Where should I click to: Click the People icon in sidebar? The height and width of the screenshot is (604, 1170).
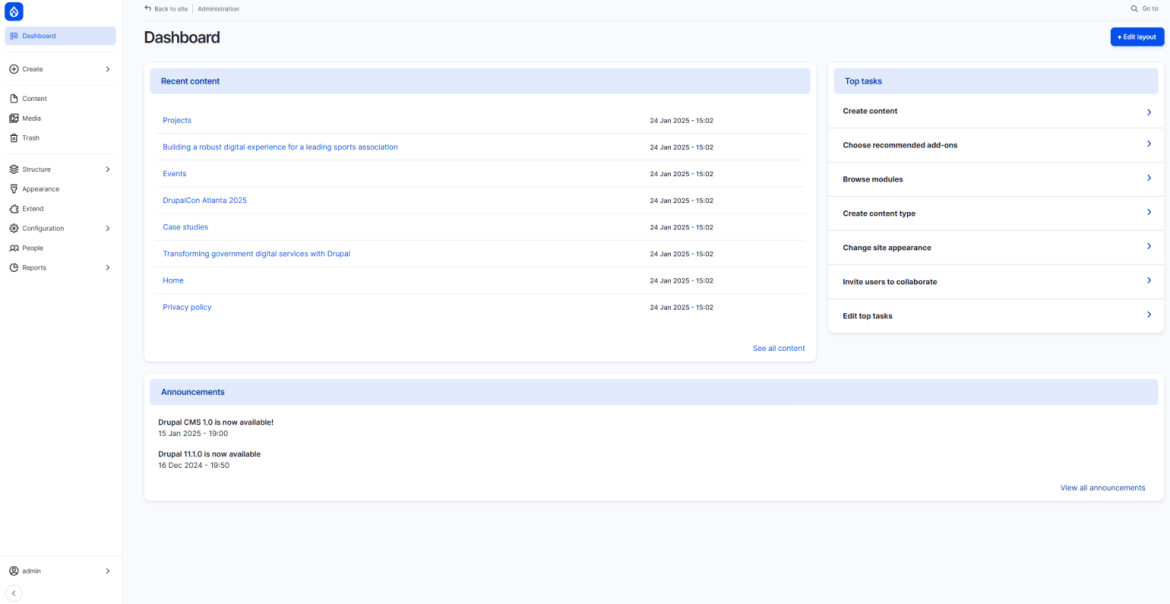pos(14,248)
